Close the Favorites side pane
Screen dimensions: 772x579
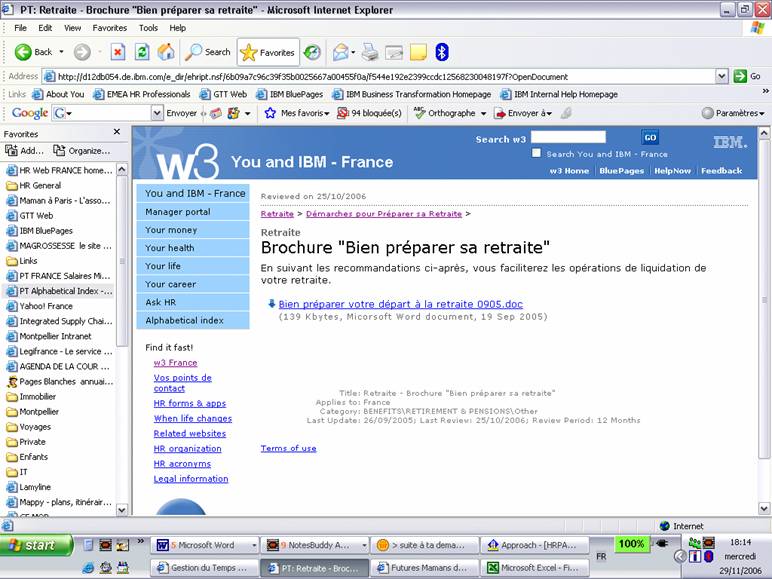(117, 131)
